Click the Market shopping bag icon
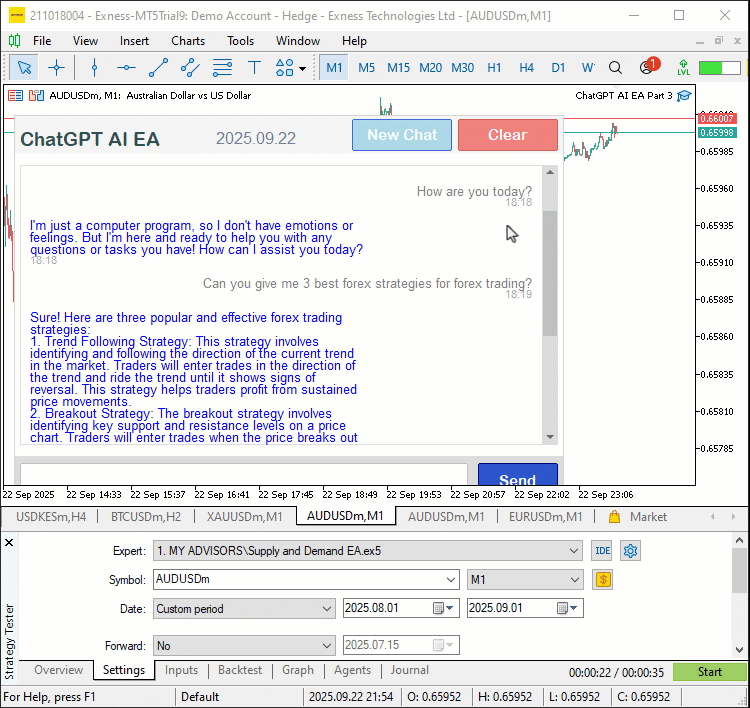This screenshot has width=750, height=708. tap(614, 517)
